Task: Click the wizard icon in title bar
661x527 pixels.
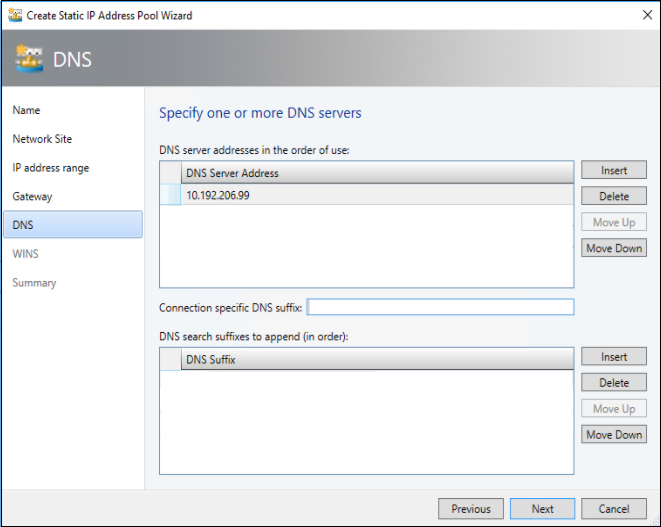Action: pyautogui.click(x=15, y=15)
